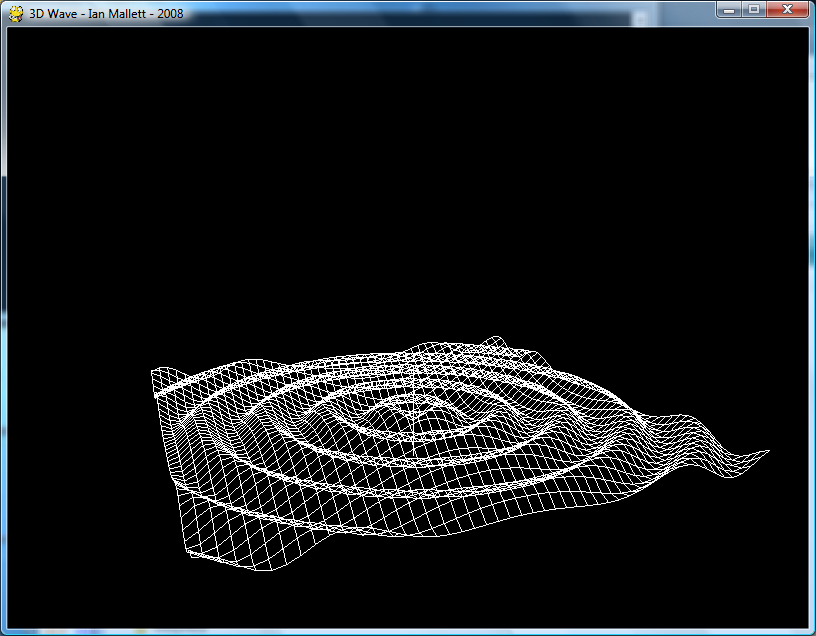Click the upper-left corner of the wireframe mesh
Viewport: 816px width, 636px height.
(x=154, y=373)
